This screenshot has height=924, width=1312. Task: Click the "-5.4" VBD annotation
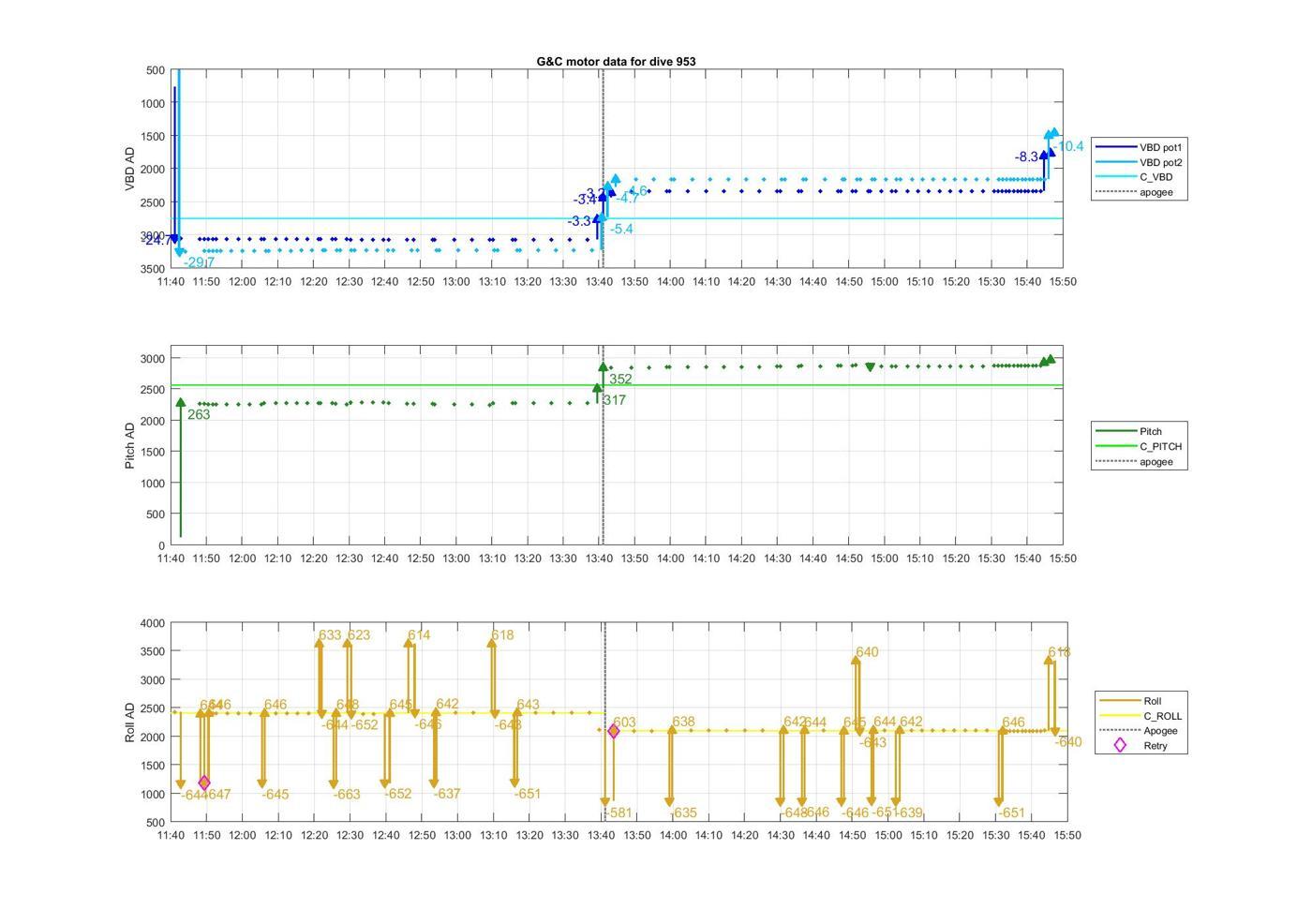[x=621, y=229]
